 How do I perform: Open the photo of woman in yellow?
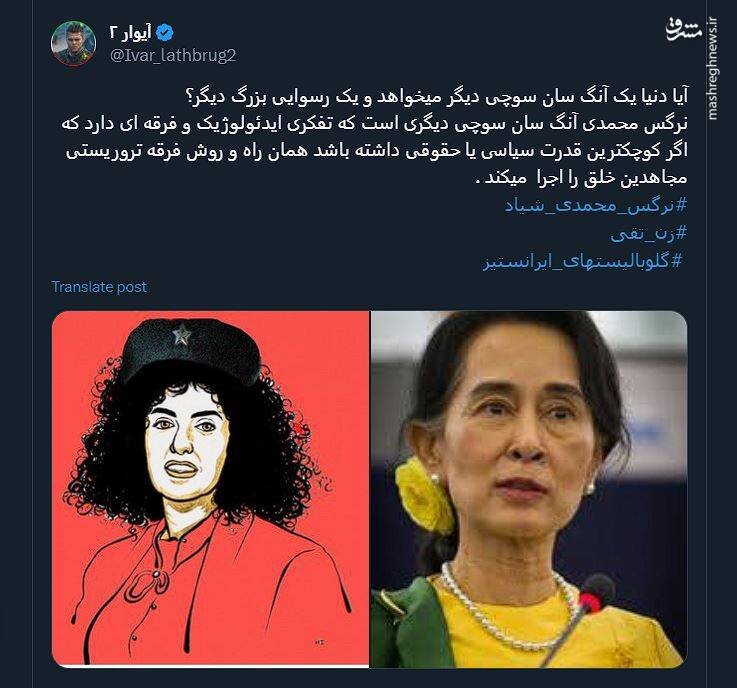(529, 489)
